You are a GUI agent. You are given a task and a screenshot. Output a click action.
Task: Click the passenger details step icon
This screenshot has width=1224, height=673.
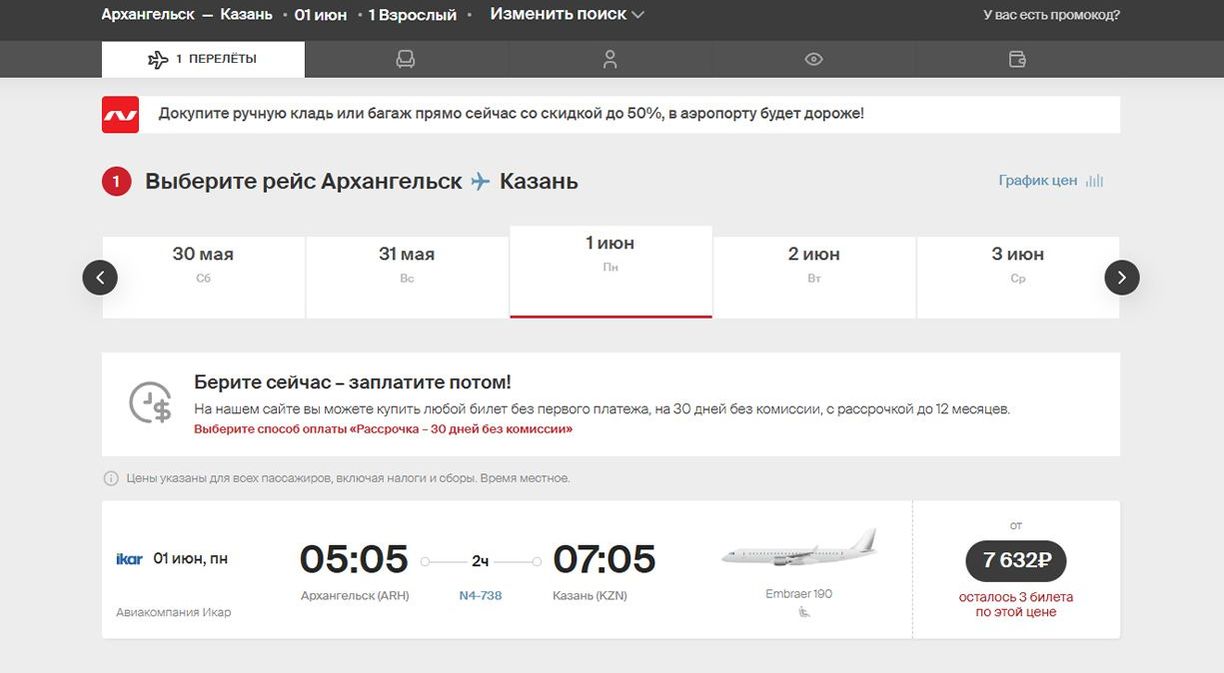point(610,60)
